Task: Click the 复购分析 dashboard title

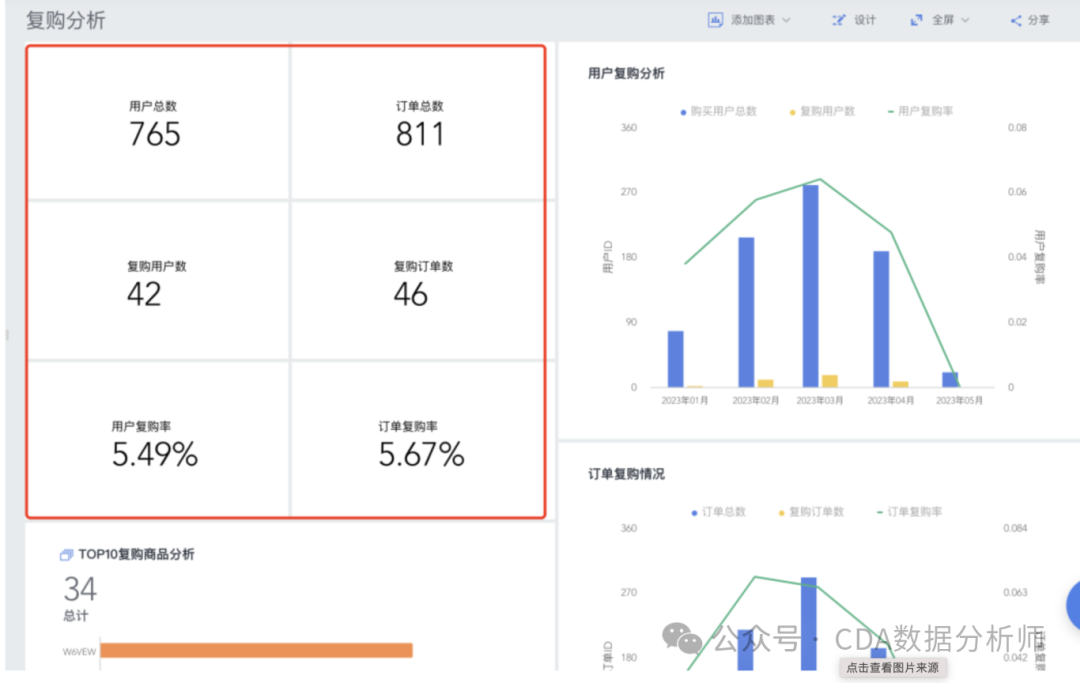Action: pos(65,20)
